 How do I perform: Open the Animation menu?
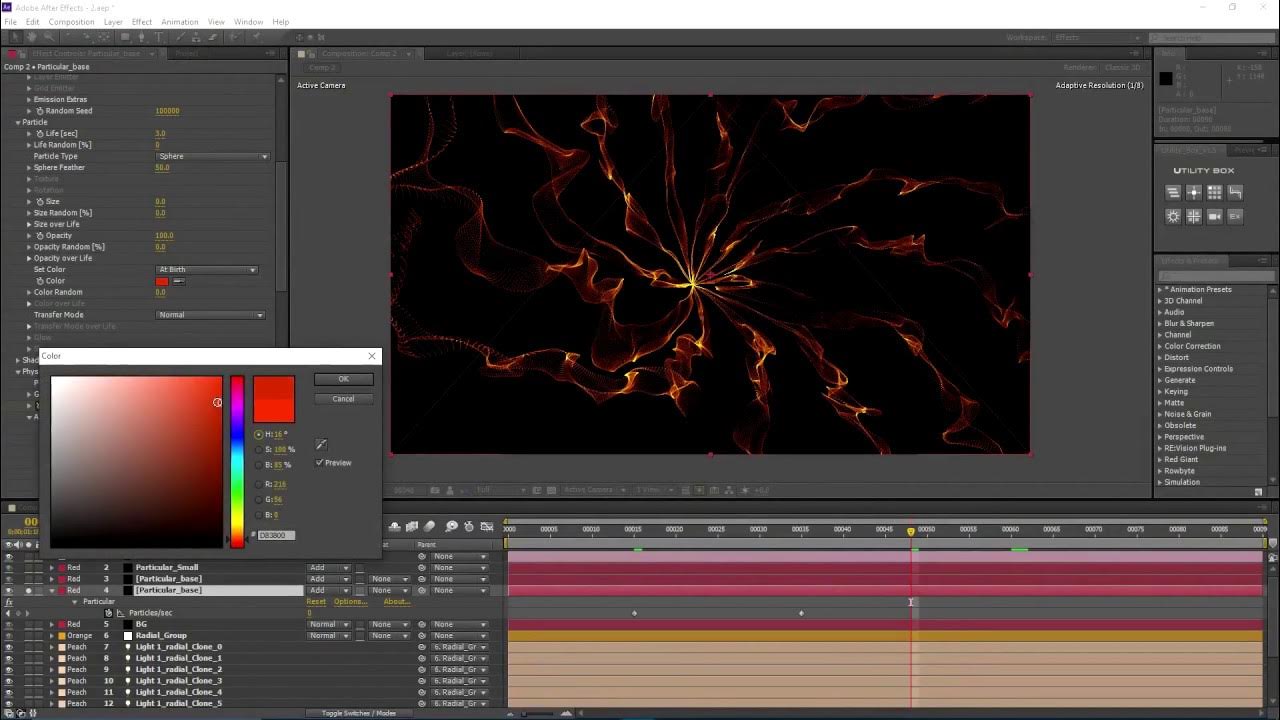point(180,21)
